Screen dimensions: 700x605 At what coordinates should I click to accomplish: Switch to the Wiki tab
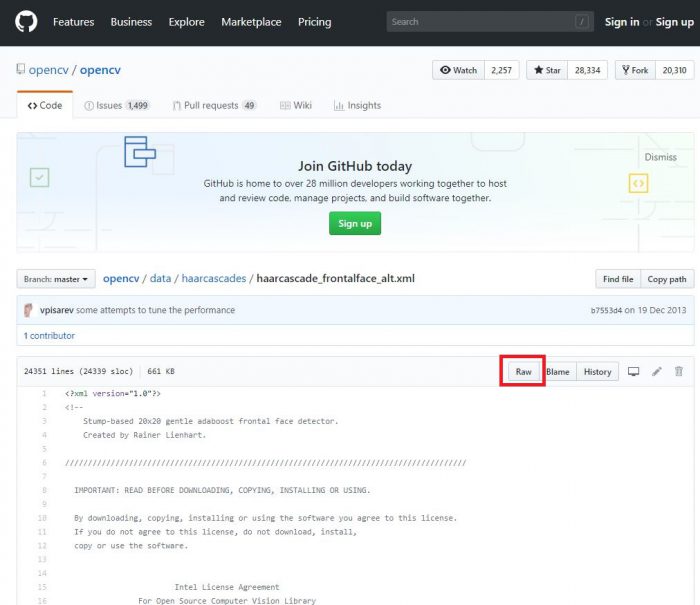pyautogui.click(x=296, y=105)
